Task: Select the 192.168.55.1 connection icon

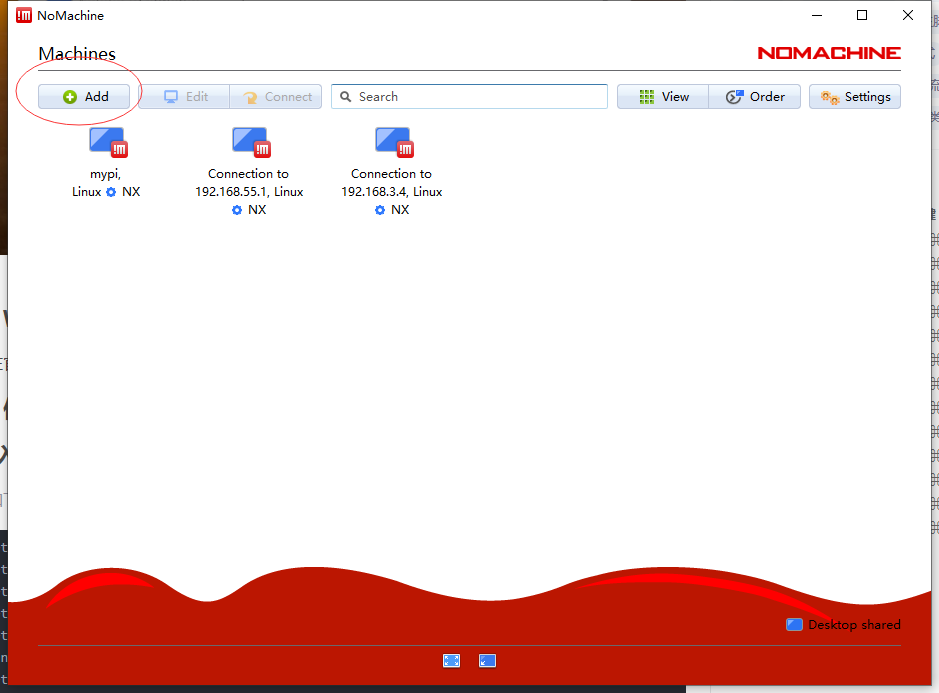Action: [252, 143]
